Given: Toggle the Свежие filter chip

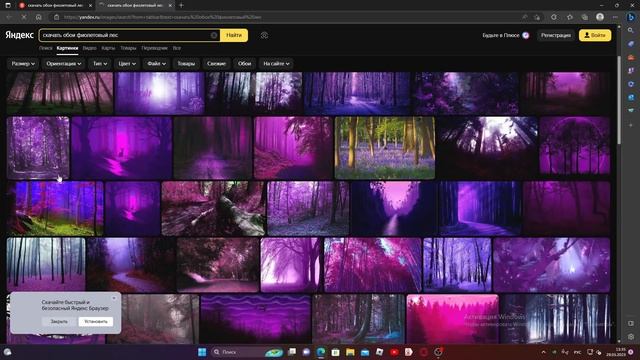Looking at the screenshot, I should (x=216, y=64).
